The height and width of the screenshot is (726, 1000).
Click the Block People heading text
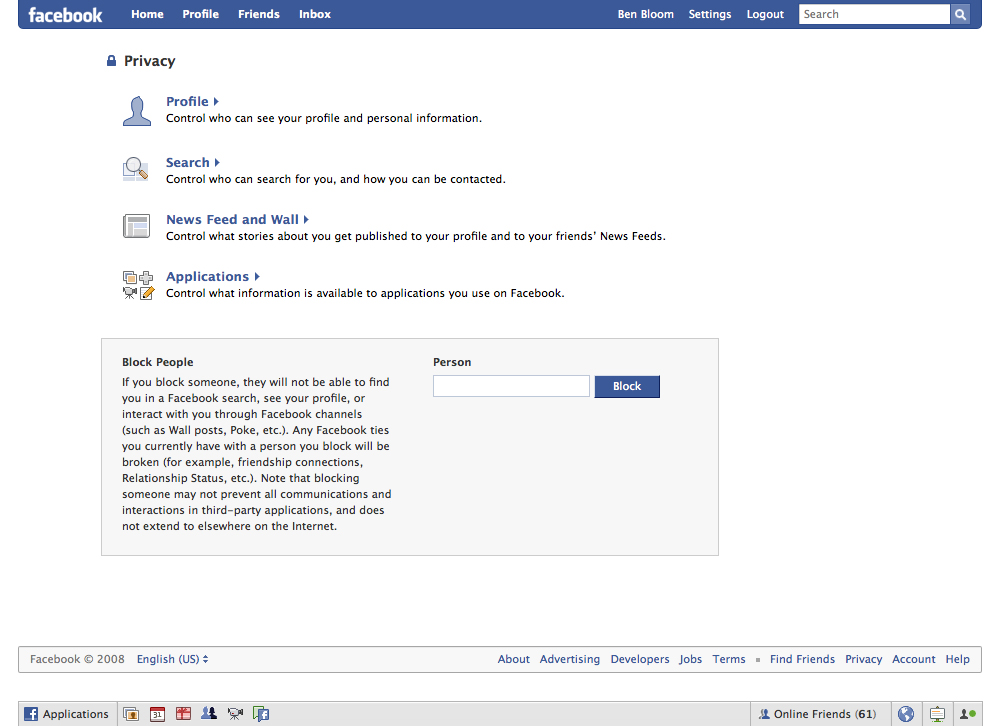pos(158,362)
